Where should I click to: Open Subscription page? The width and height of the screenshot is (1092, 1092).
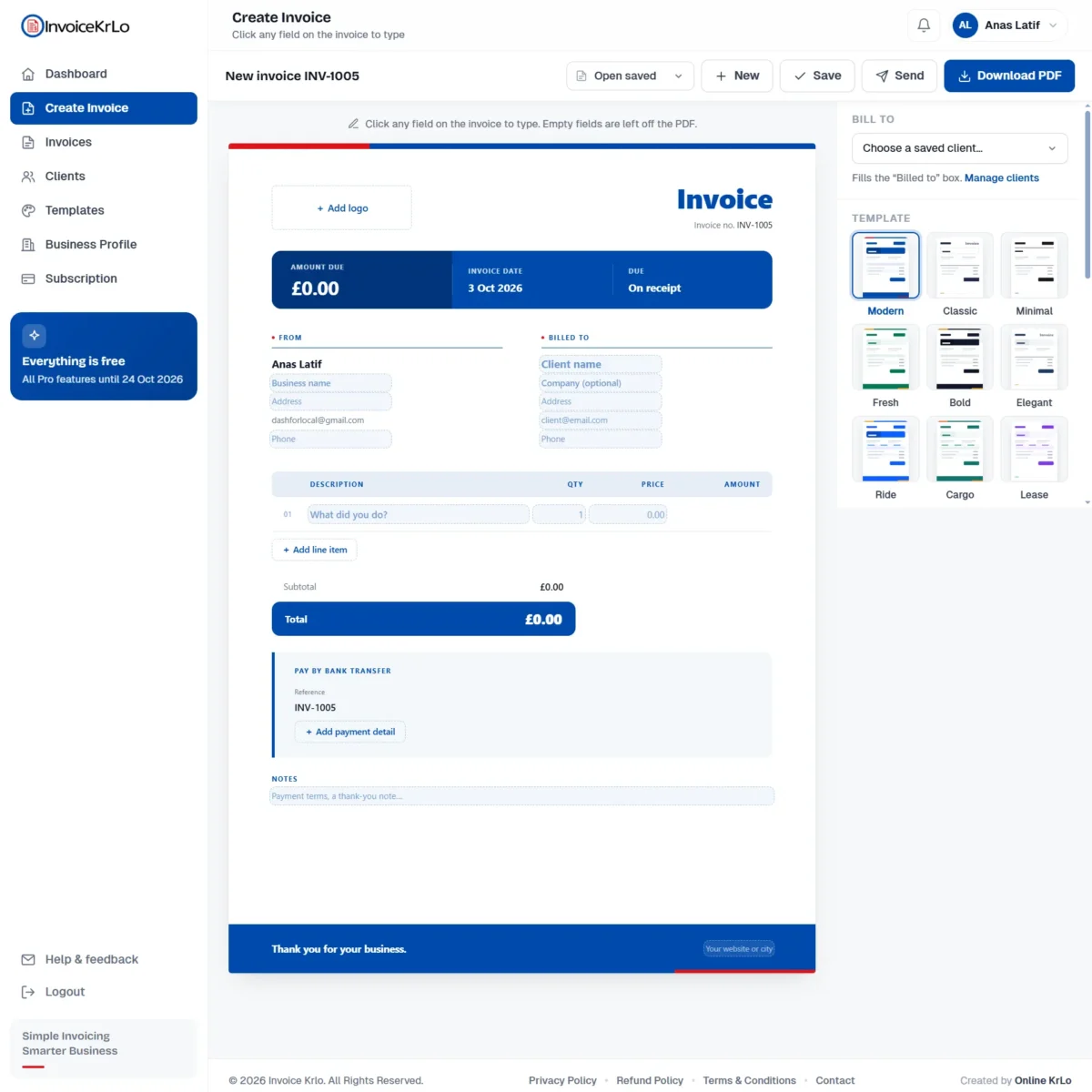104,278
